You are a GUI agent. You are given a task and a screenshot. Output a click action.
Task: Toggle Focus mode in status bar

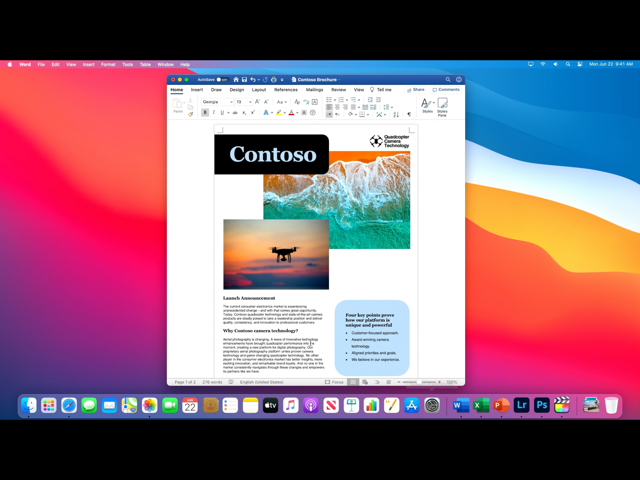[x=334, y=382]
